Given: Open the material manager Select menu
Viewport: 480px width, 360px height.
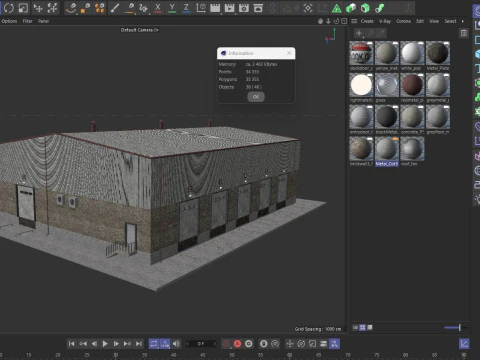Looking at the screenshot, I should (x=450, y=21).
